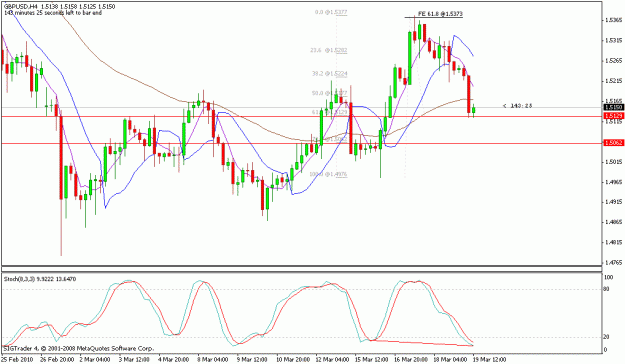Click the '3 Mar 12:00' time axis label
This screenshot has width=625, height=364.
click(134, 360)
